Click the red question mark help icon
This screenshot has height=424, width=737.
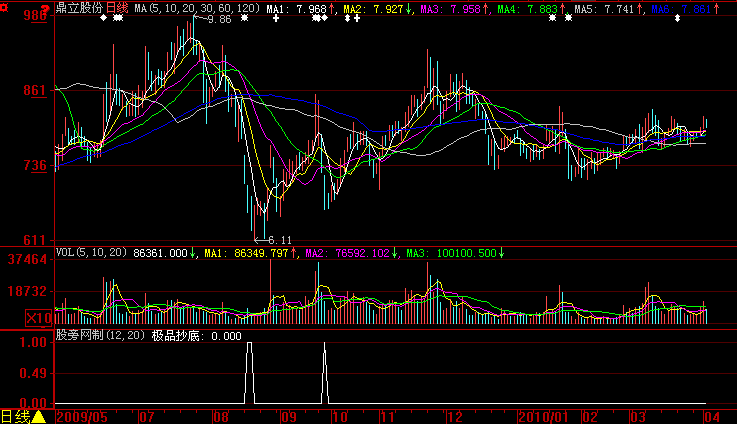pos(46,8)
